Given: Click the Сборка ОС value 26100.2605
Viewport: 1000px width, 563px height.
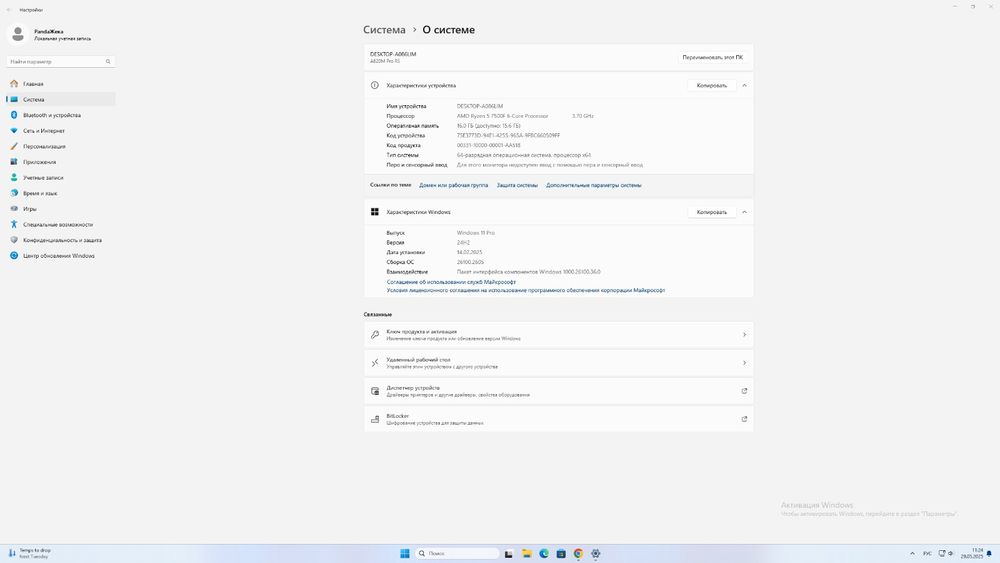Looking at the screenshot, I should tap(470, 262).
